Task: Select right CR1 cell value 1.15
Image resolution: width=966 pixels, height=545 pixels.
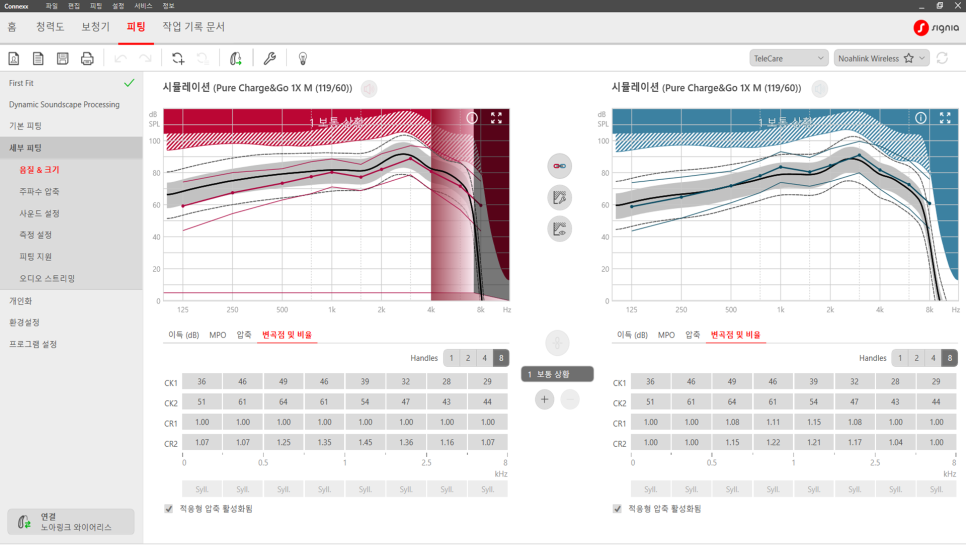Action: (813, 422)
